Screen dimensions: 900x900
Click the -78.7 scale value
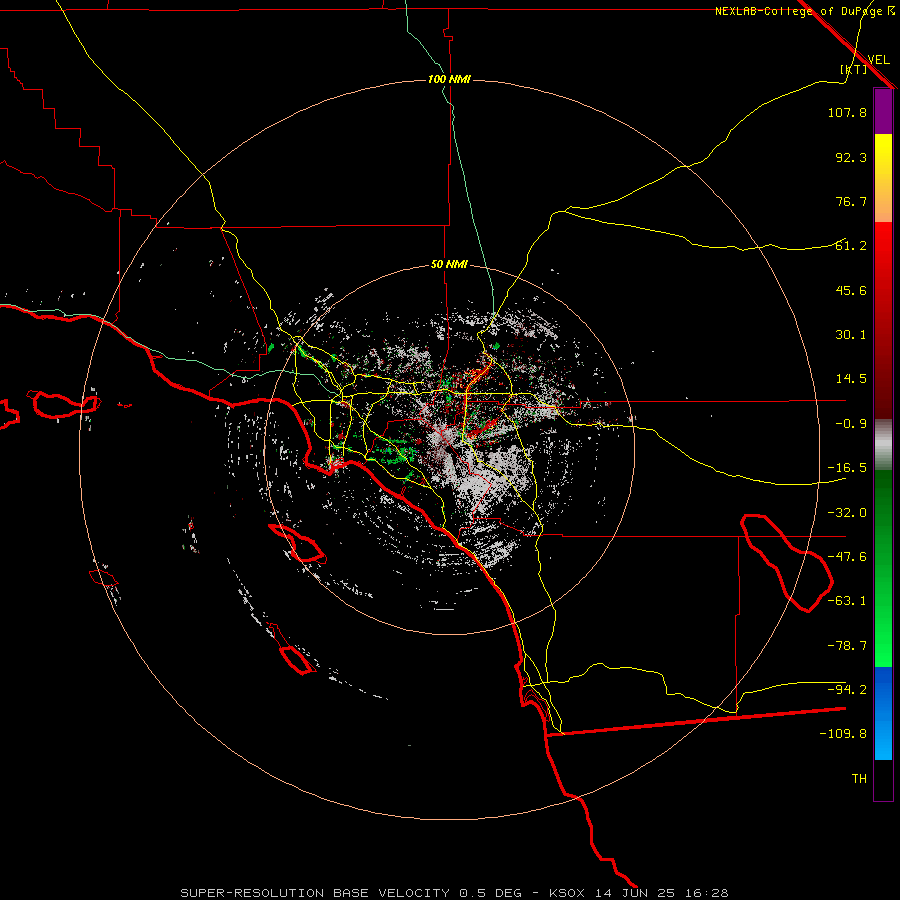[x=847, y=646]
